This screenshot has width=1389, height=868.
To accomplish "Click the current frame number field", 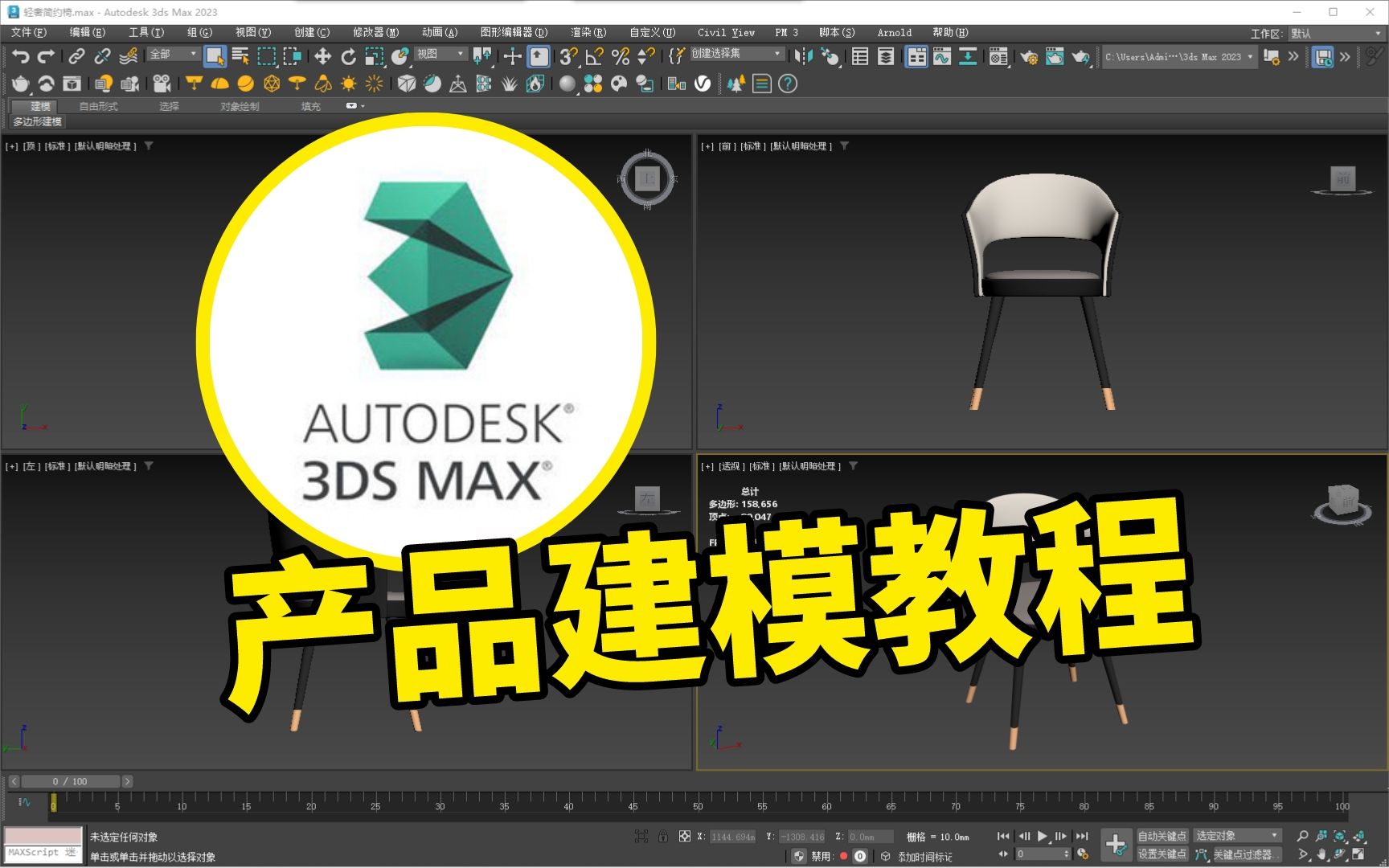I will click(x=1043, y=854).
